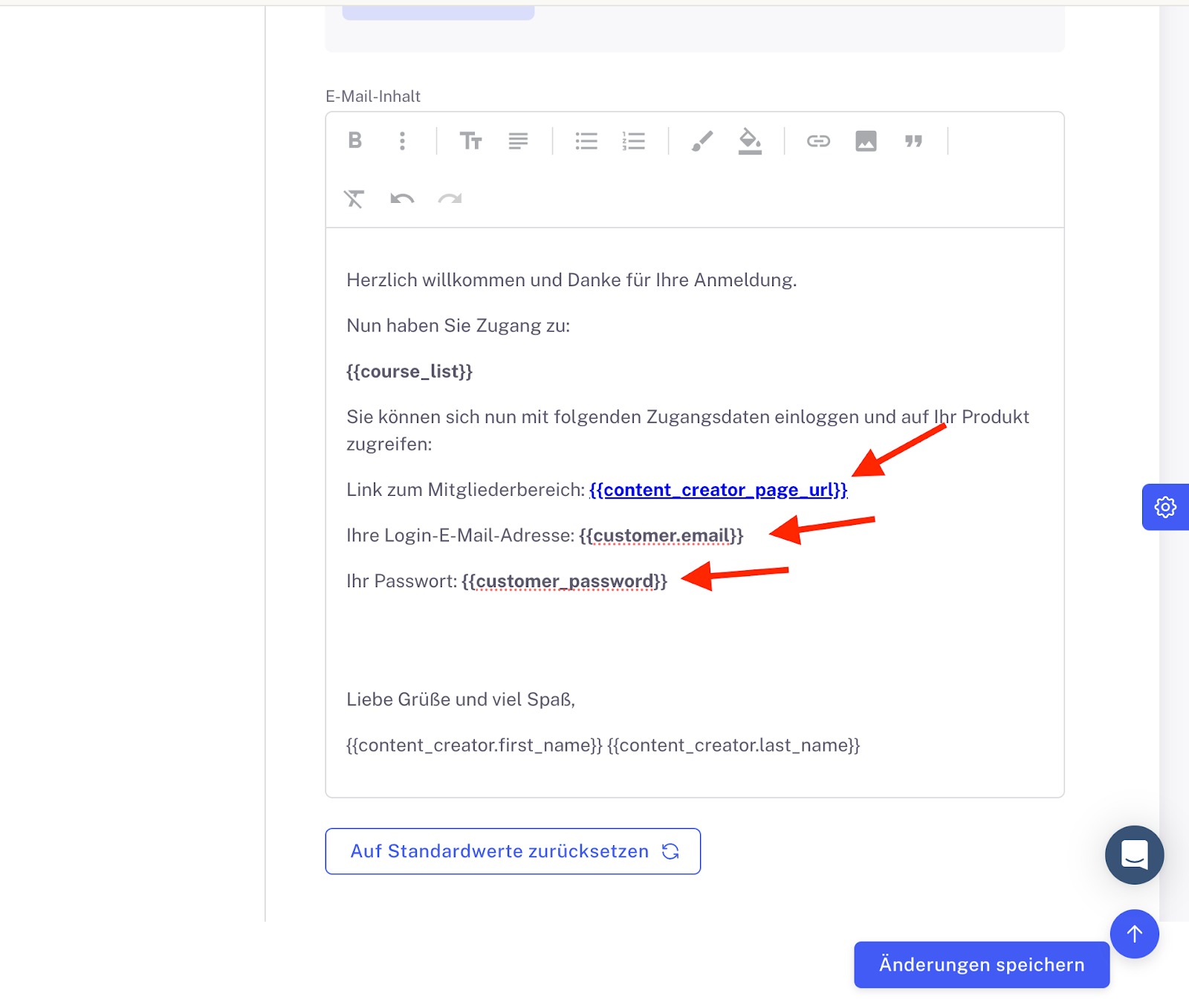Viewport: 1189px width, 1008px height.
Task: Click the {{content_creator_page_url}} link
Action: (x=718, y=490)
